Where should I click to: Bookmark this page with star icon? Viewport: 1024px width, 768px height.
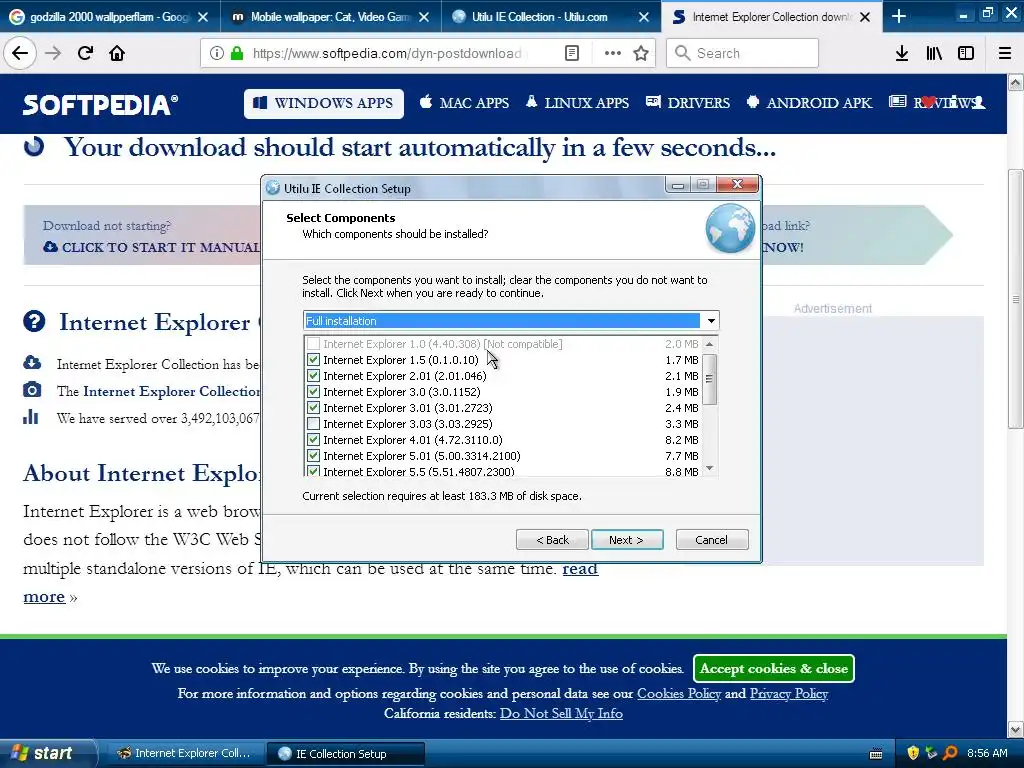tap(641, 53)
